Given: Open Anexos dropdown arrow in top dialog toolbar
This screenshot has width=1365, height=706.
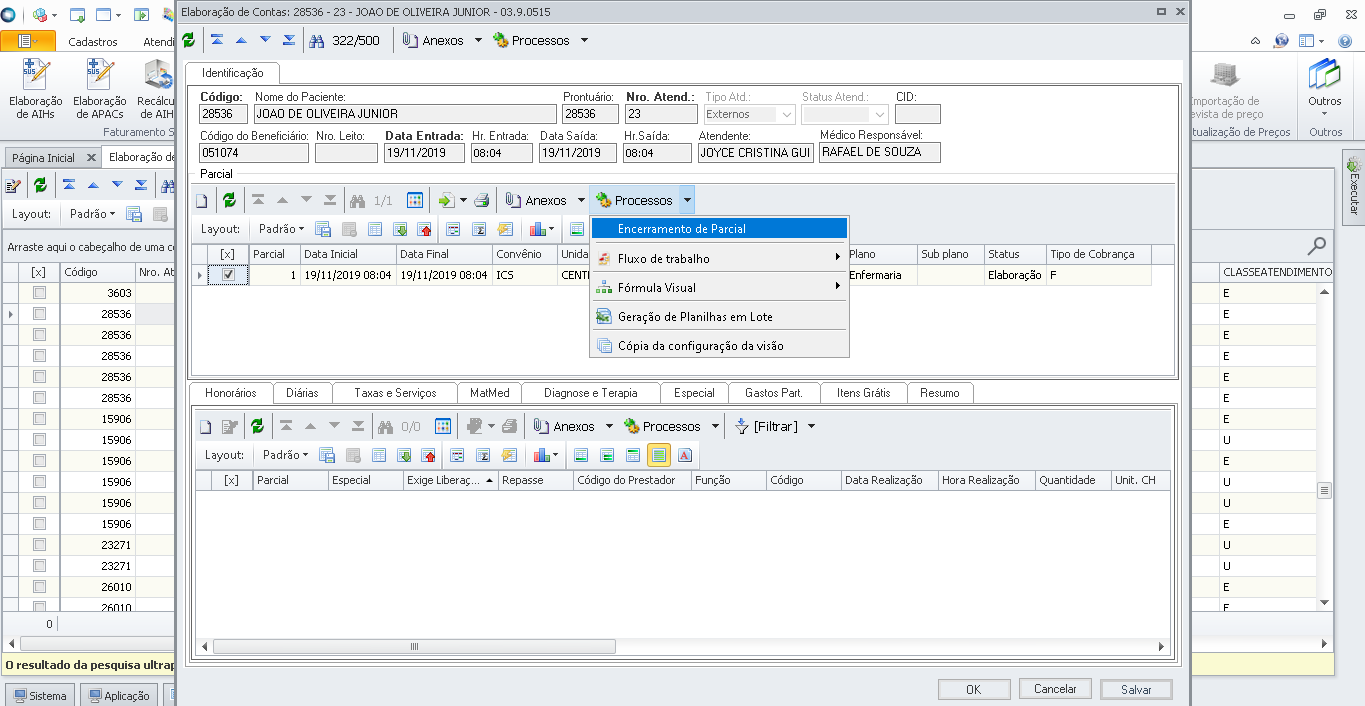Looking at the screenshot, I should (478, 41).
